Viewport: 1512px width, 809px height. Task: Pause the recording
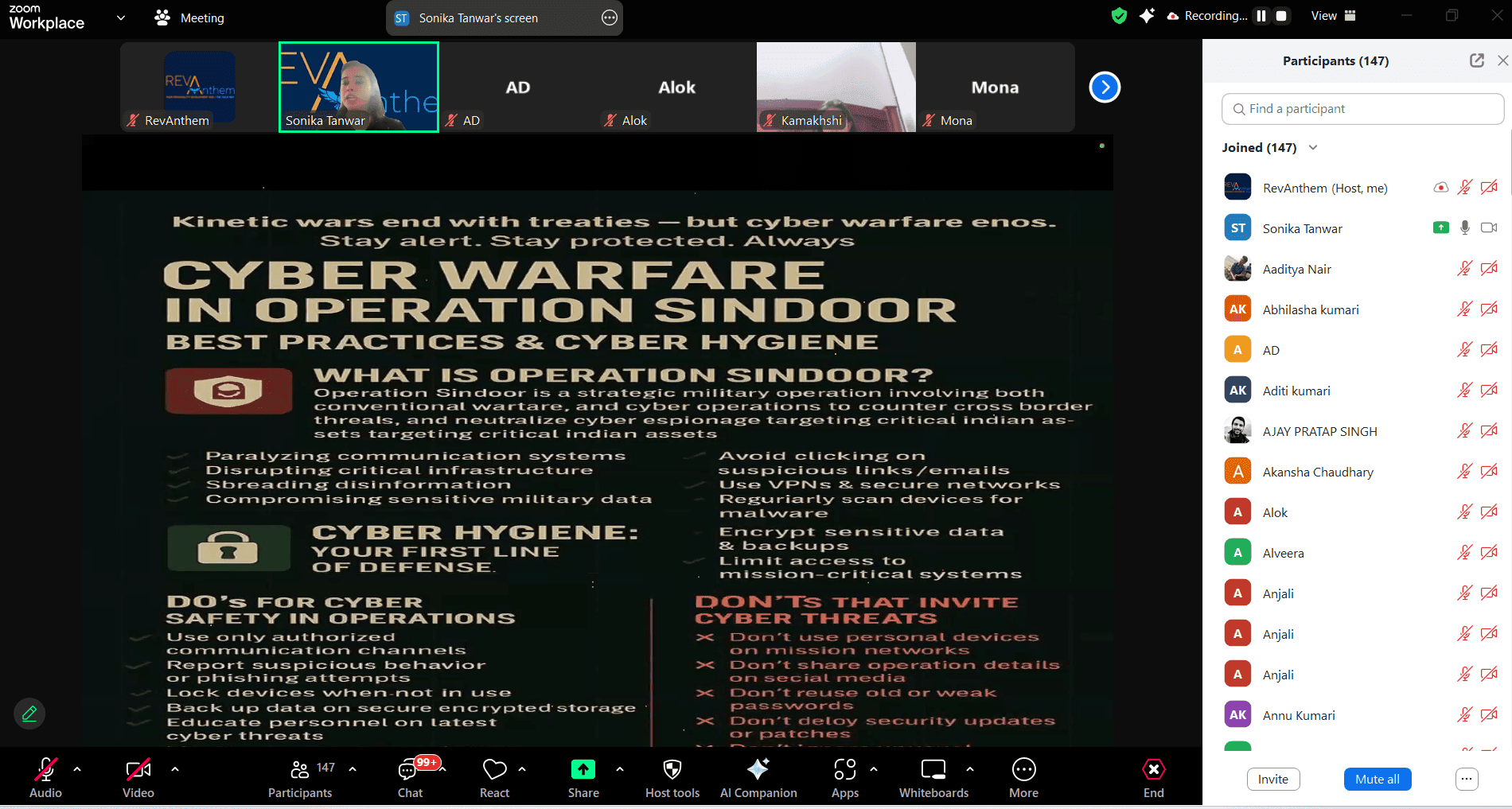[1261, 16]
